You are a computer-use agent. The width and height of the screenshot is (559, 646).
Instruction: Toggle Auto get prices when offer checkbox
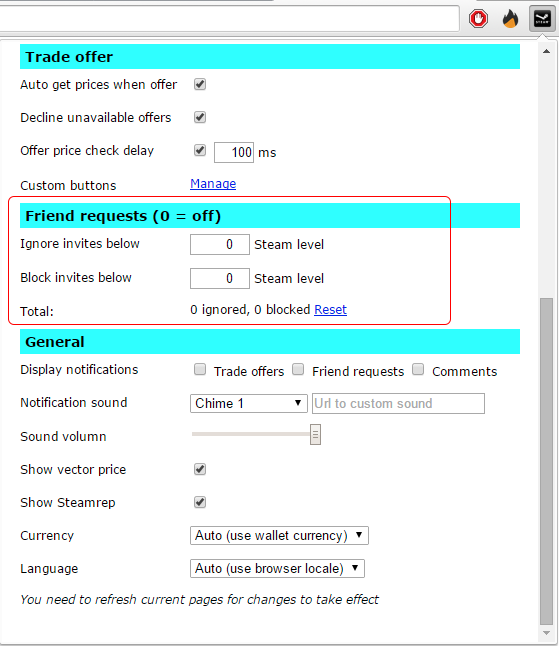coord(200,84)
